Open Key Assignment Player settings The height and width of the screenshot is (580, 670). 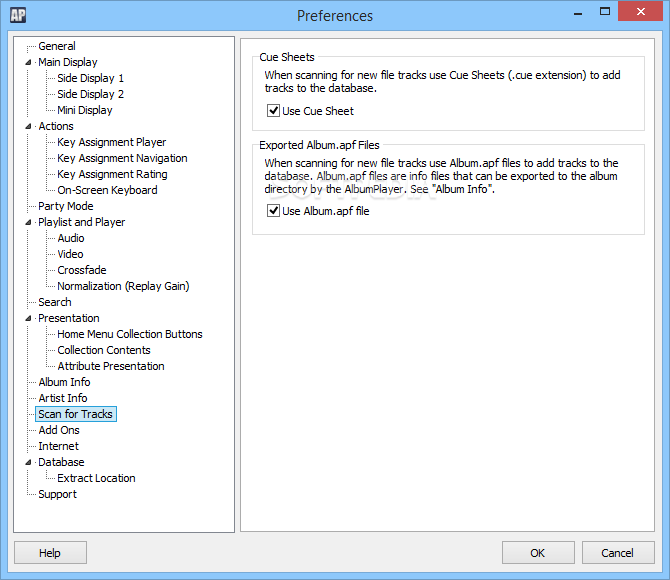pos(112,142)
